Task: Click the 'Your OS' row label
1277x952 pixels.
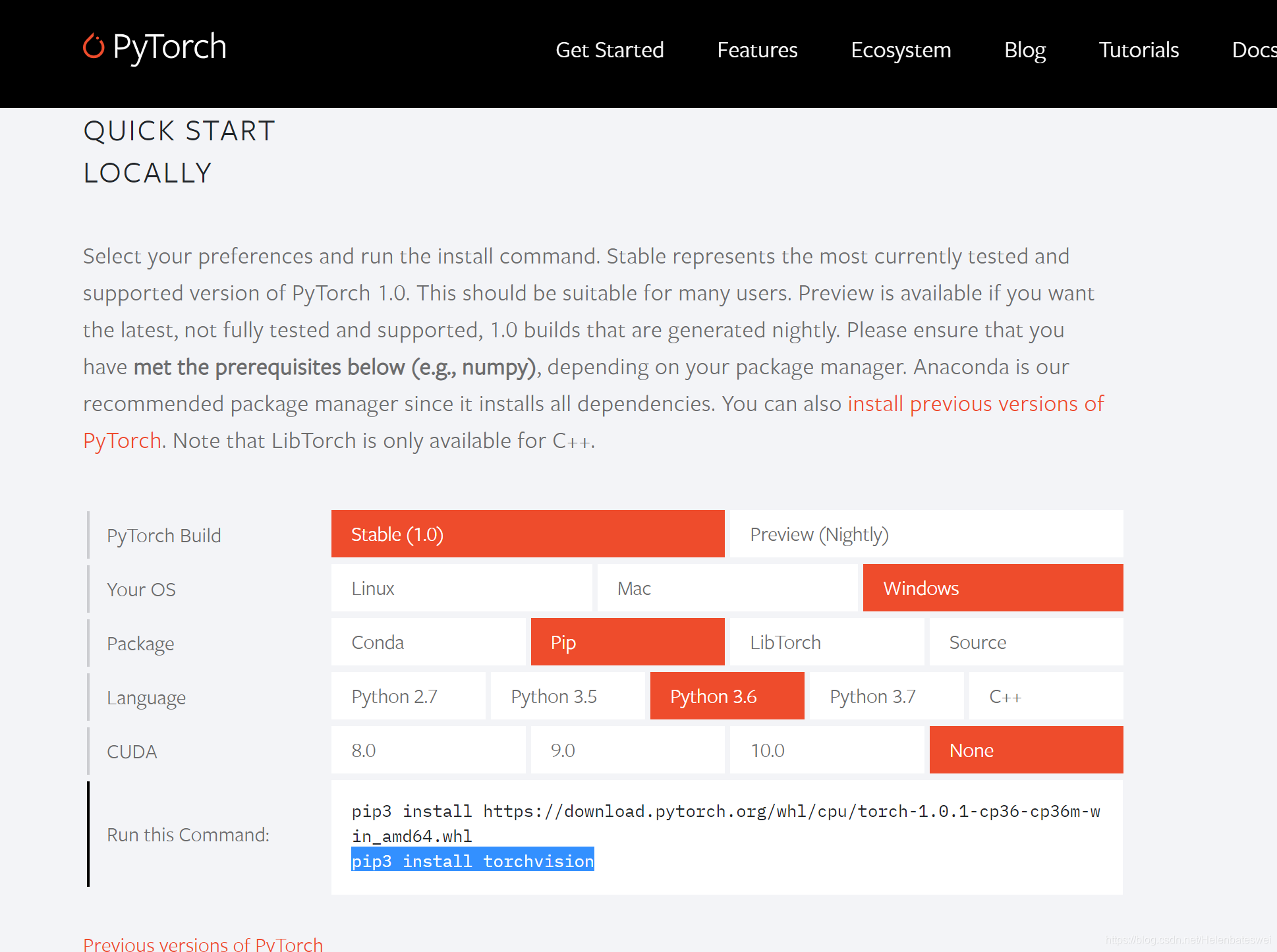Action: (x=142, y=590)
